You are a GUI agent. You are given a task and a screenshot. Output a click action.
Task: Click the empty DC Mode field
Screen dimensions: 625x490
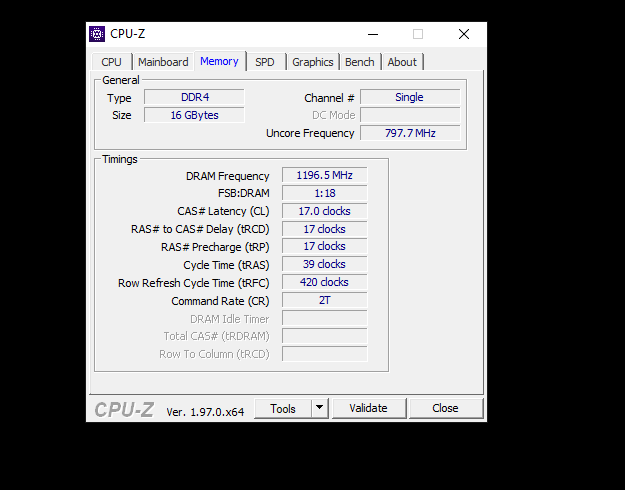(410, 115)
